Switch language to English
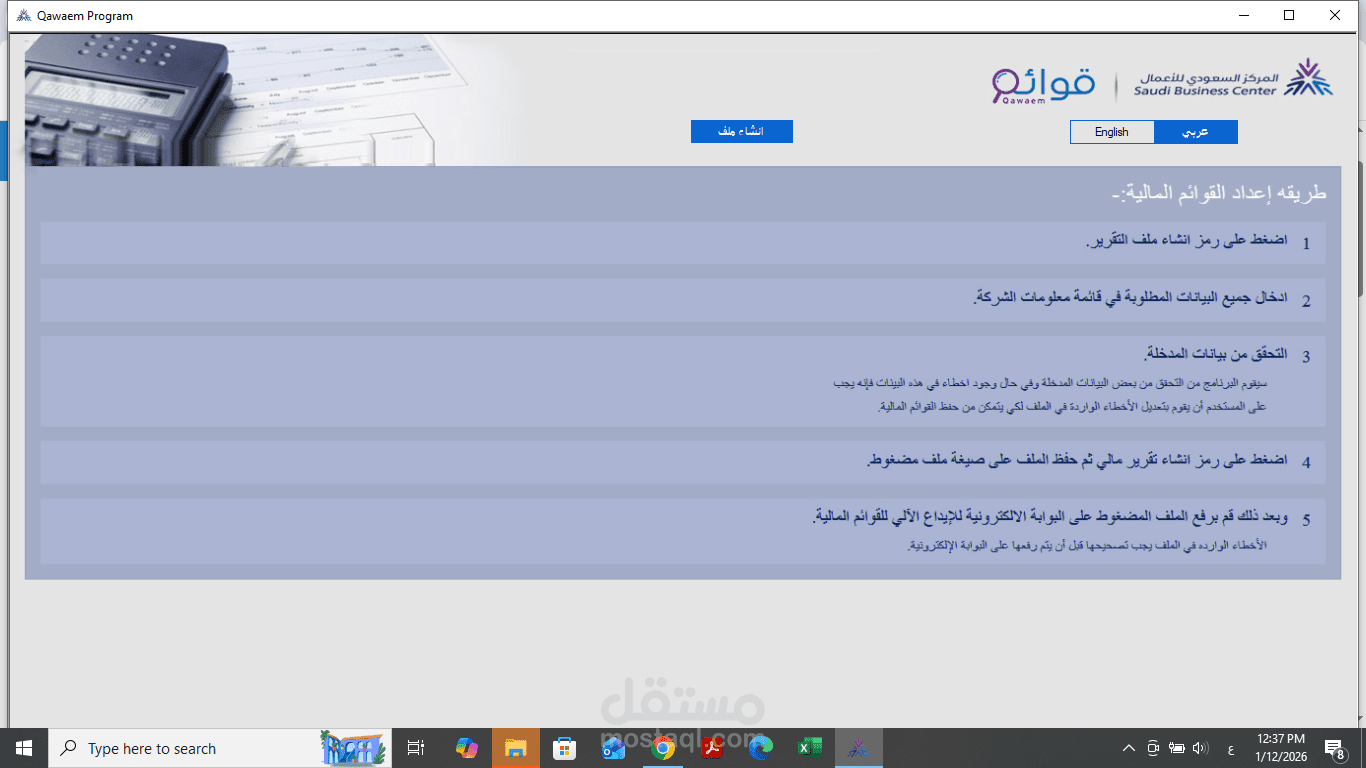The height and width of the screenshot is (768, 1366). (1112, 132)
